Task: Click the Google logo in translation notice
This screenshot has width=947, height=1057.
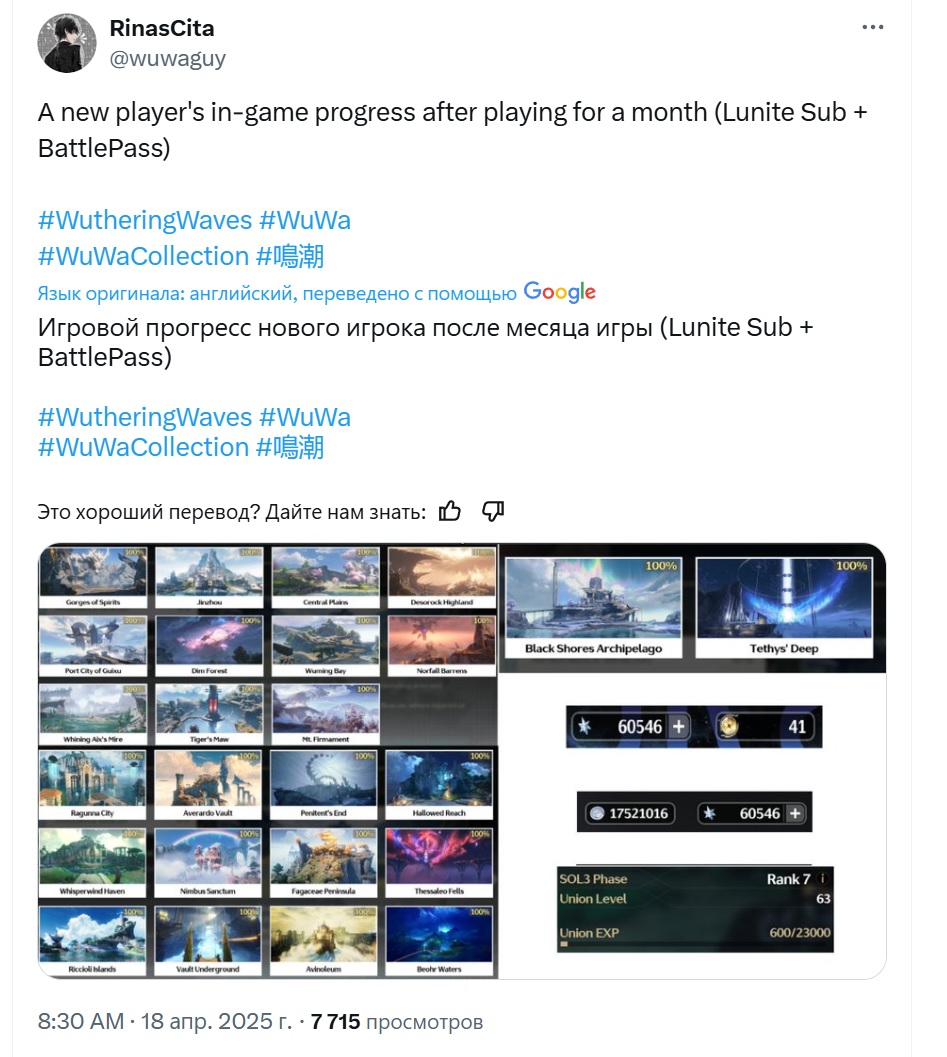Action: (x=559, y=292)
